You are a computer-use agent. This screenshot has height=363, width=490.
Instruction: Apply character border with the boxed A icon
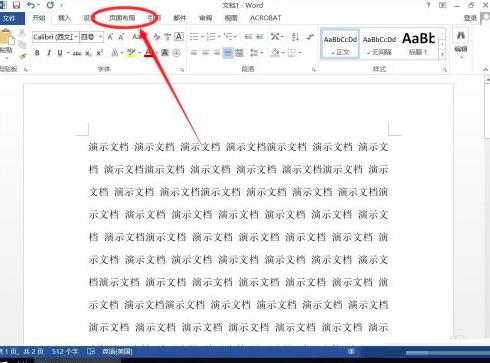tap(179, 37)
